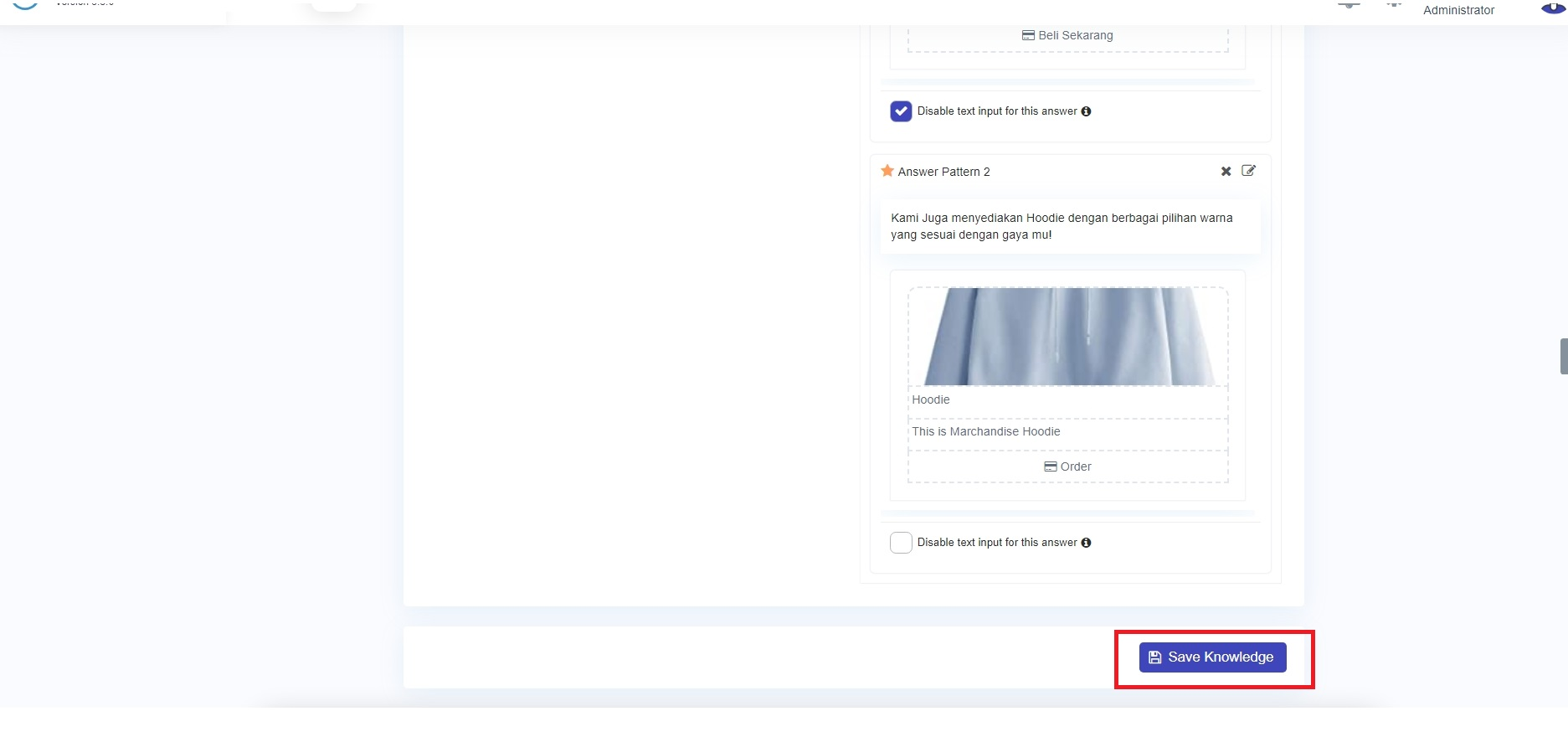Viewport: 1568px width, 737px height.
Task: Remove Answer Pattern 2 with the X icon
Action: (1226, 172)
